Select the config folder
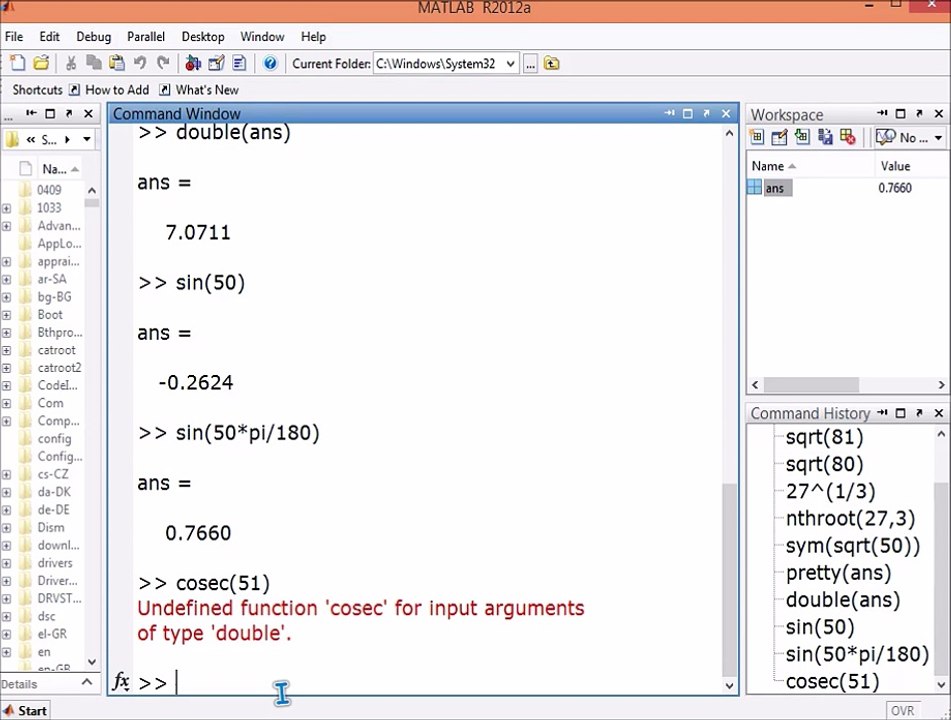 pyautogui.click(x=54, y=439)
